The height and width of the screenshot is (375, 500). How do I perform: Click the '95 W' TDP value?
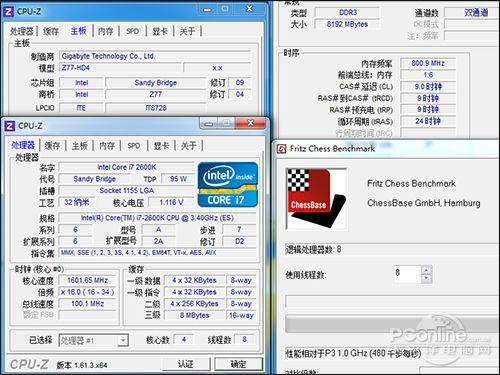pos(178,179)
